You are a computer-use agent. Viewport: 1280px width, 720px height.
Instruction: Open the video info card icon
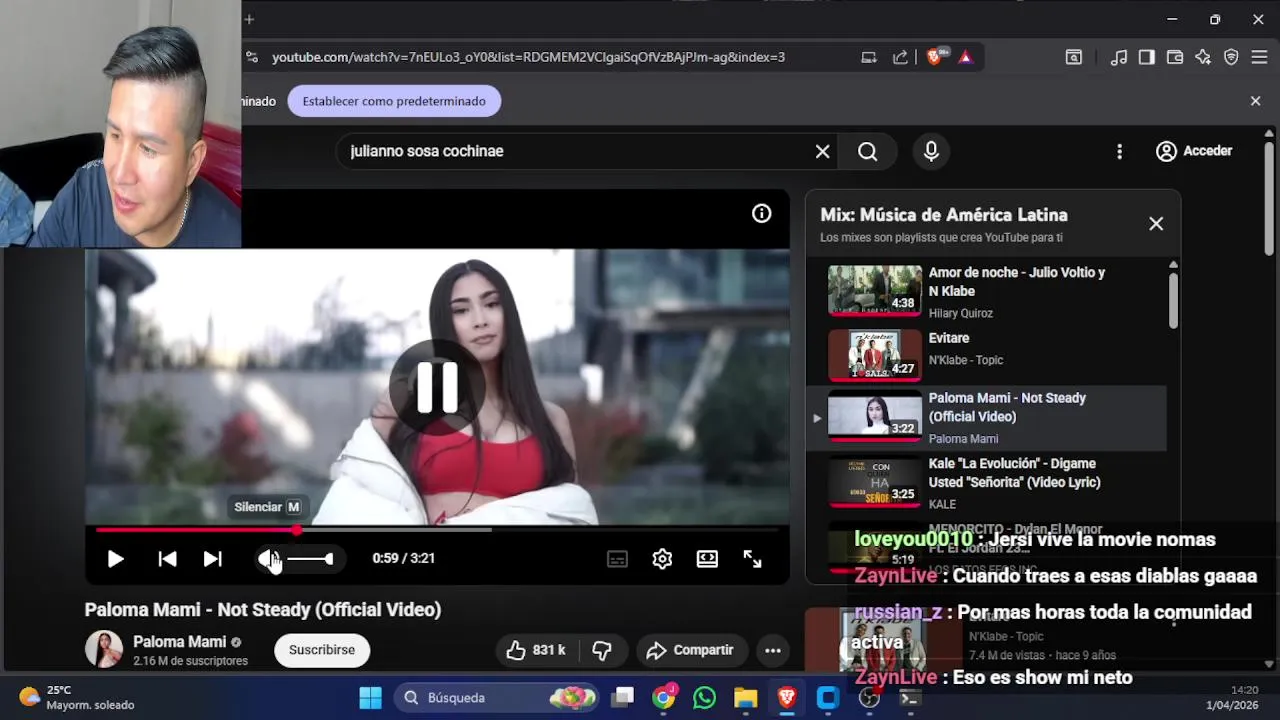click(762, 213)
